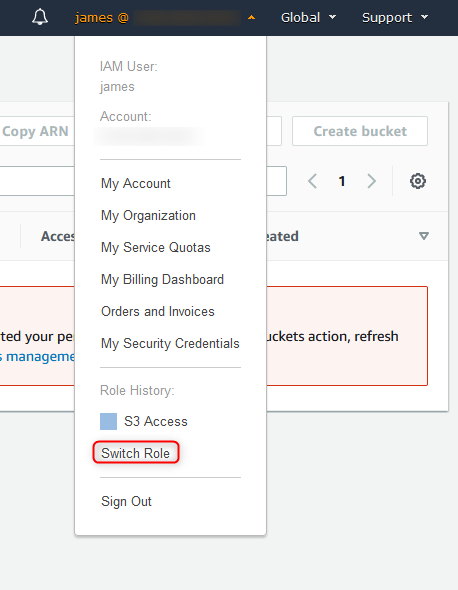
Task: Open My Account menu entry
Action: (x=135, y=184)
